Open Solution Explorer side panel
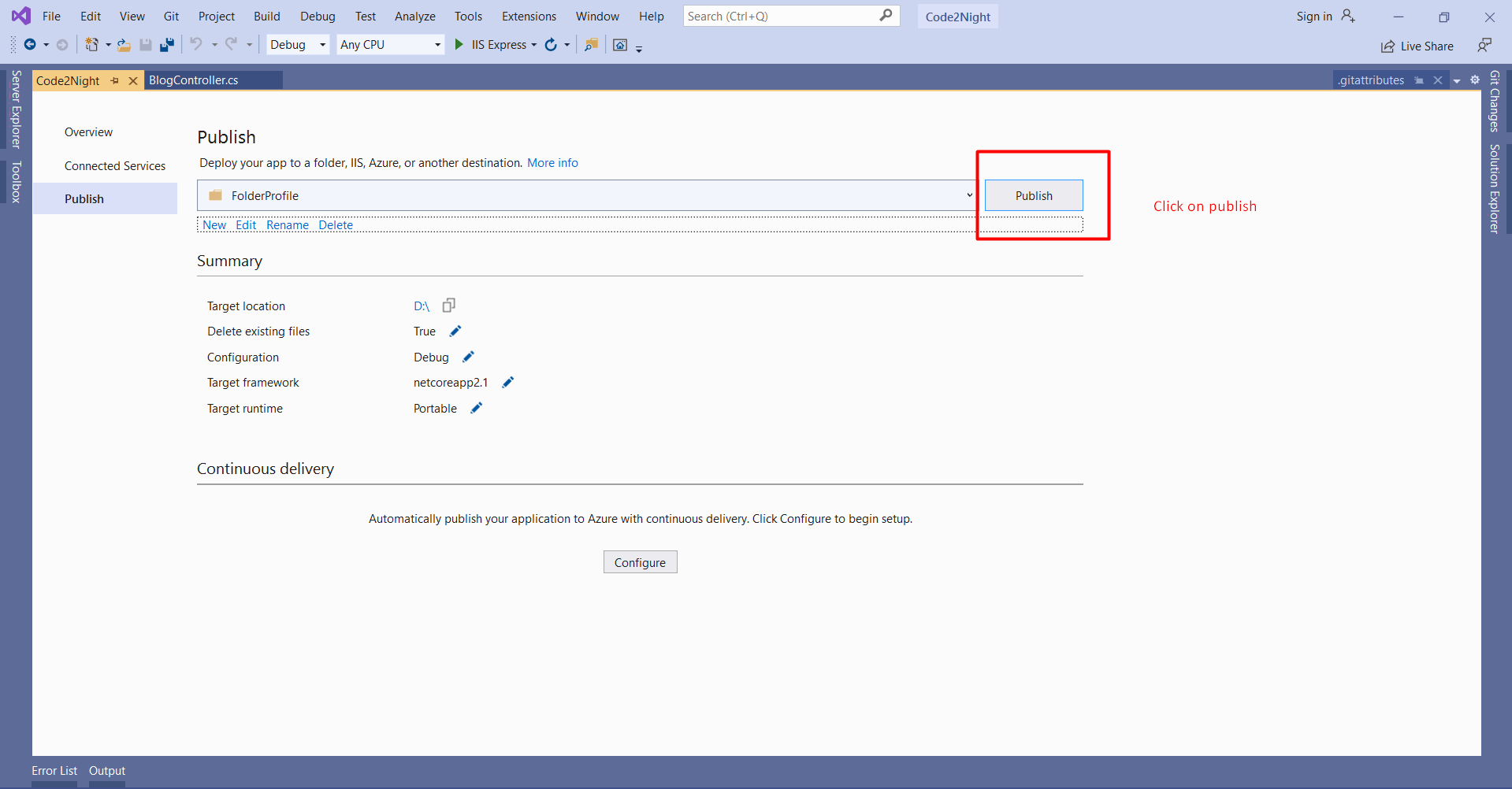The image size is (1512, 789). (1495, 189)
